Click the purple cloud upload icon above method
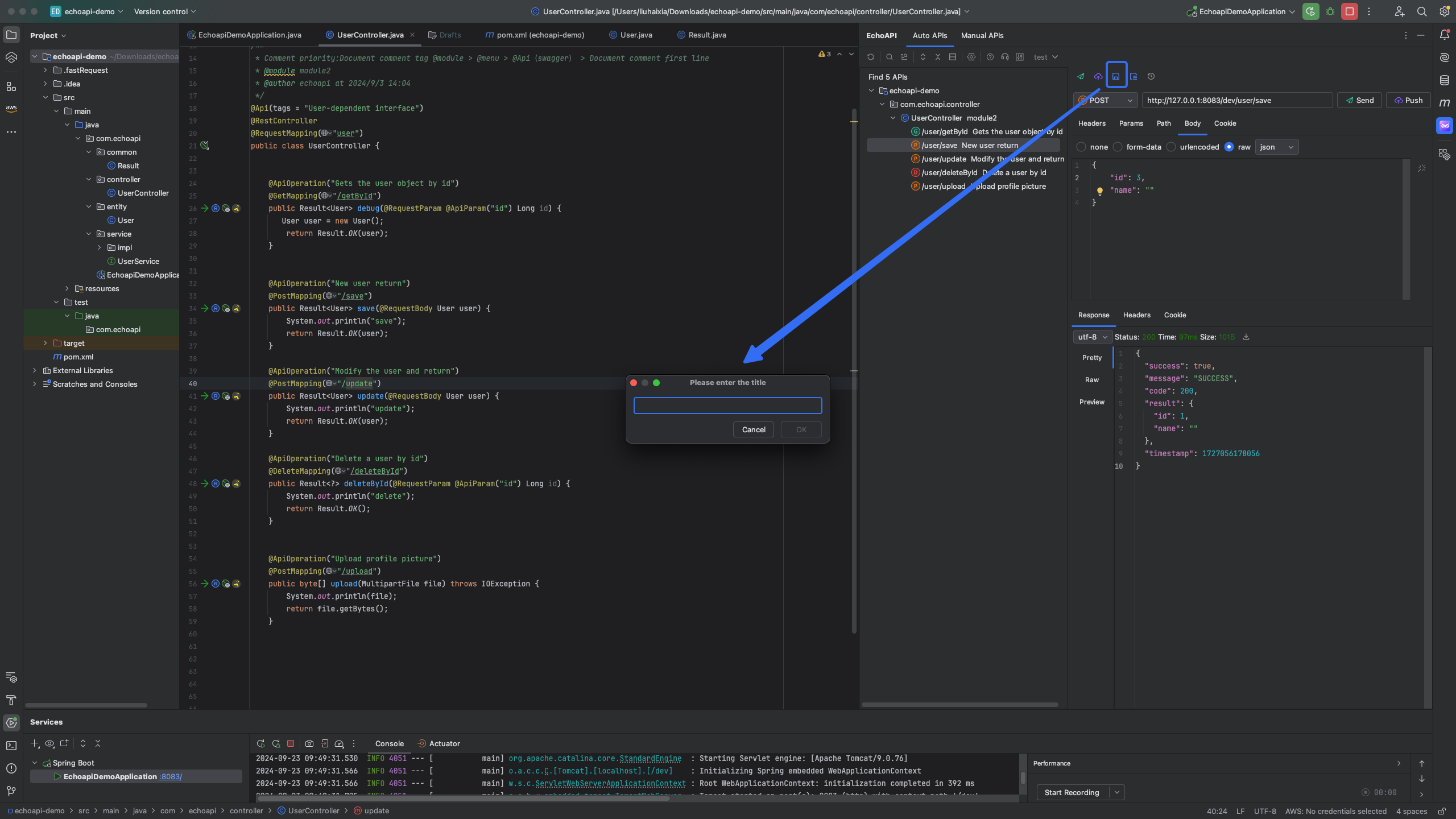Viewport: 1456px width, 819px height. 1098,76
